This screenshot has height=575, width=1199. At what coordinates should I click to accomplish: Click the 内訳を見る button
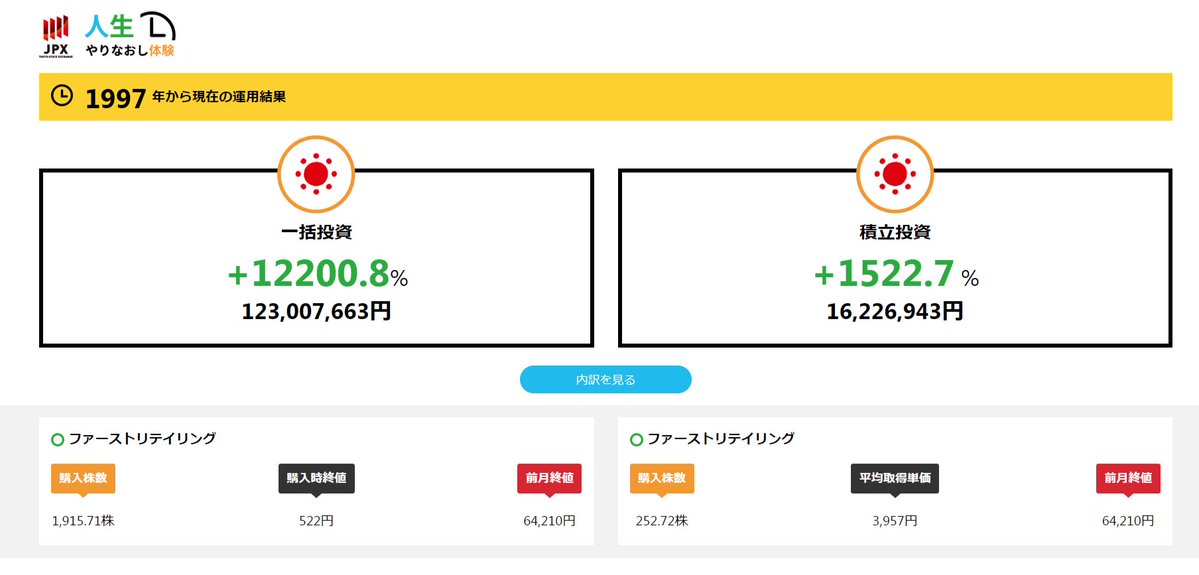pyautogui.click(x=606, y=379)
